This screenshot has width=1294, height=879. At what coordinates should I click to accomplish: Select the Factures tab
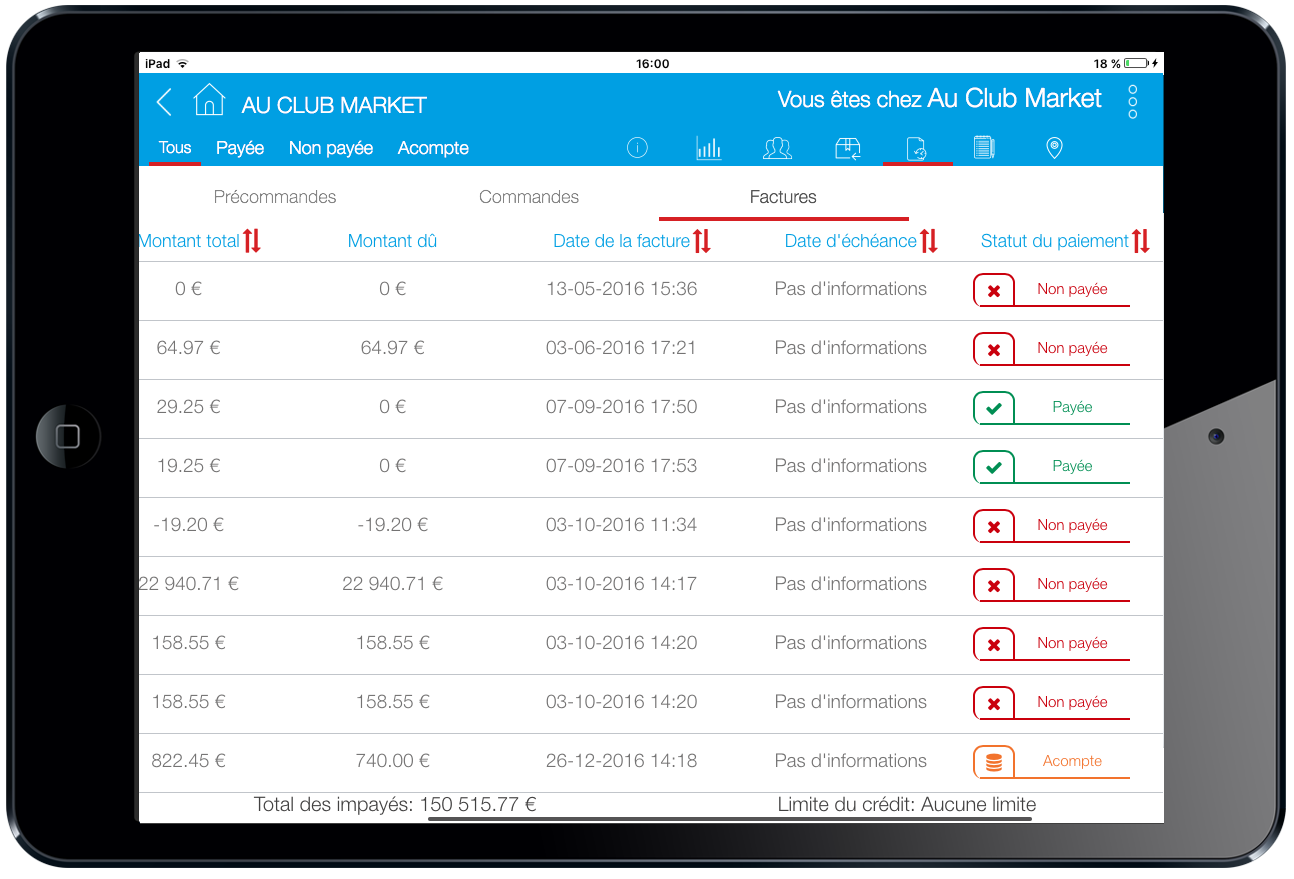click(x=783, y=197)
